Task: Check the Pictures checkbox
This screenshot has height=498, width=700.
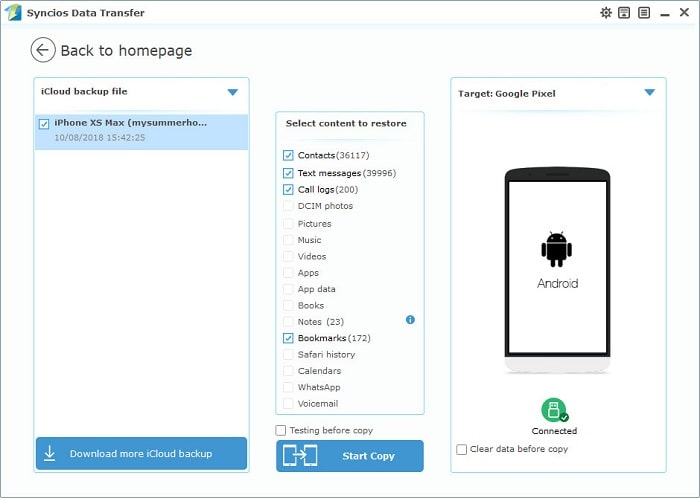Action: click(x=288, y=224)
